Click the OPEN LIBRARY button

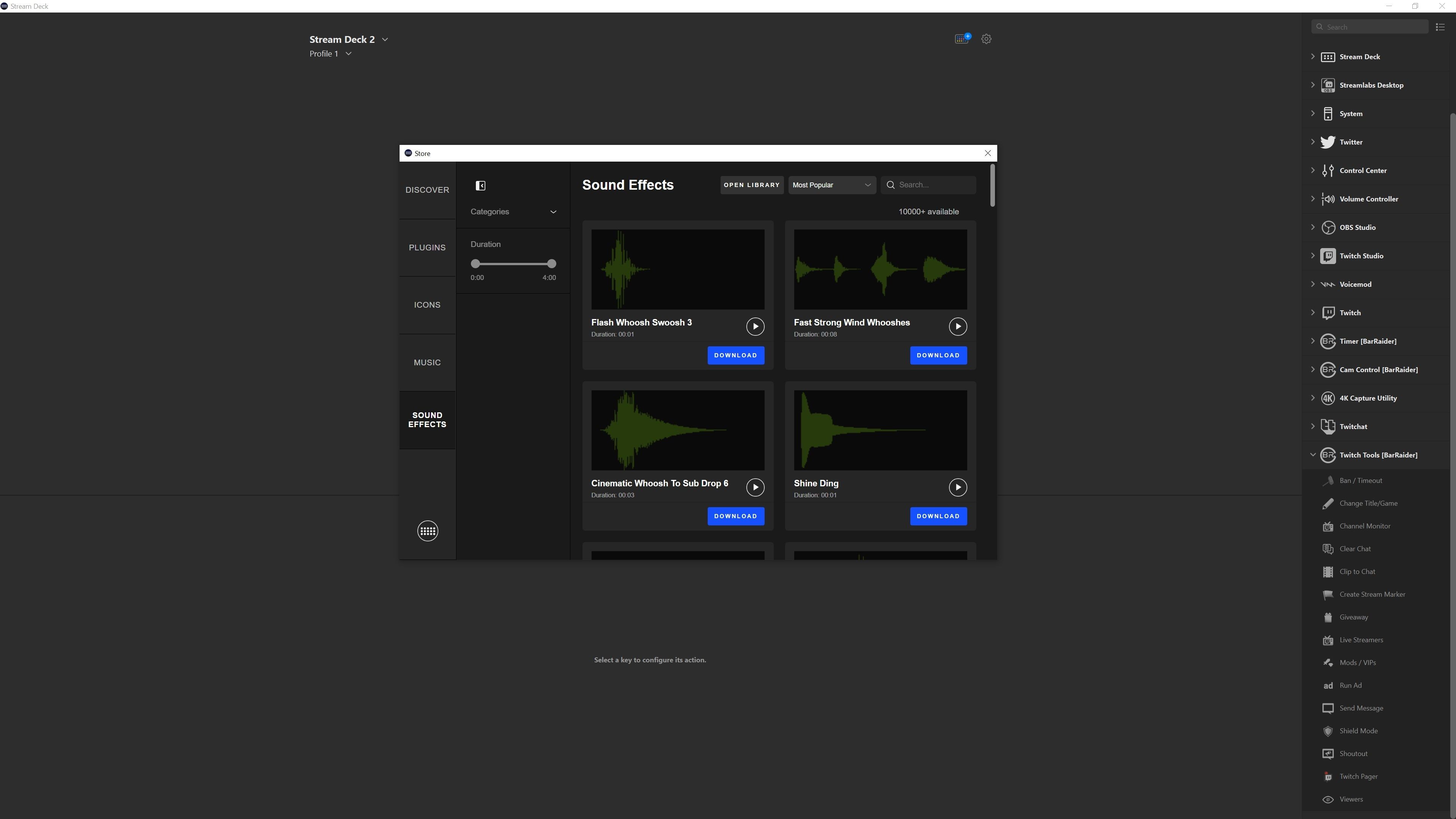pos(752,185)
